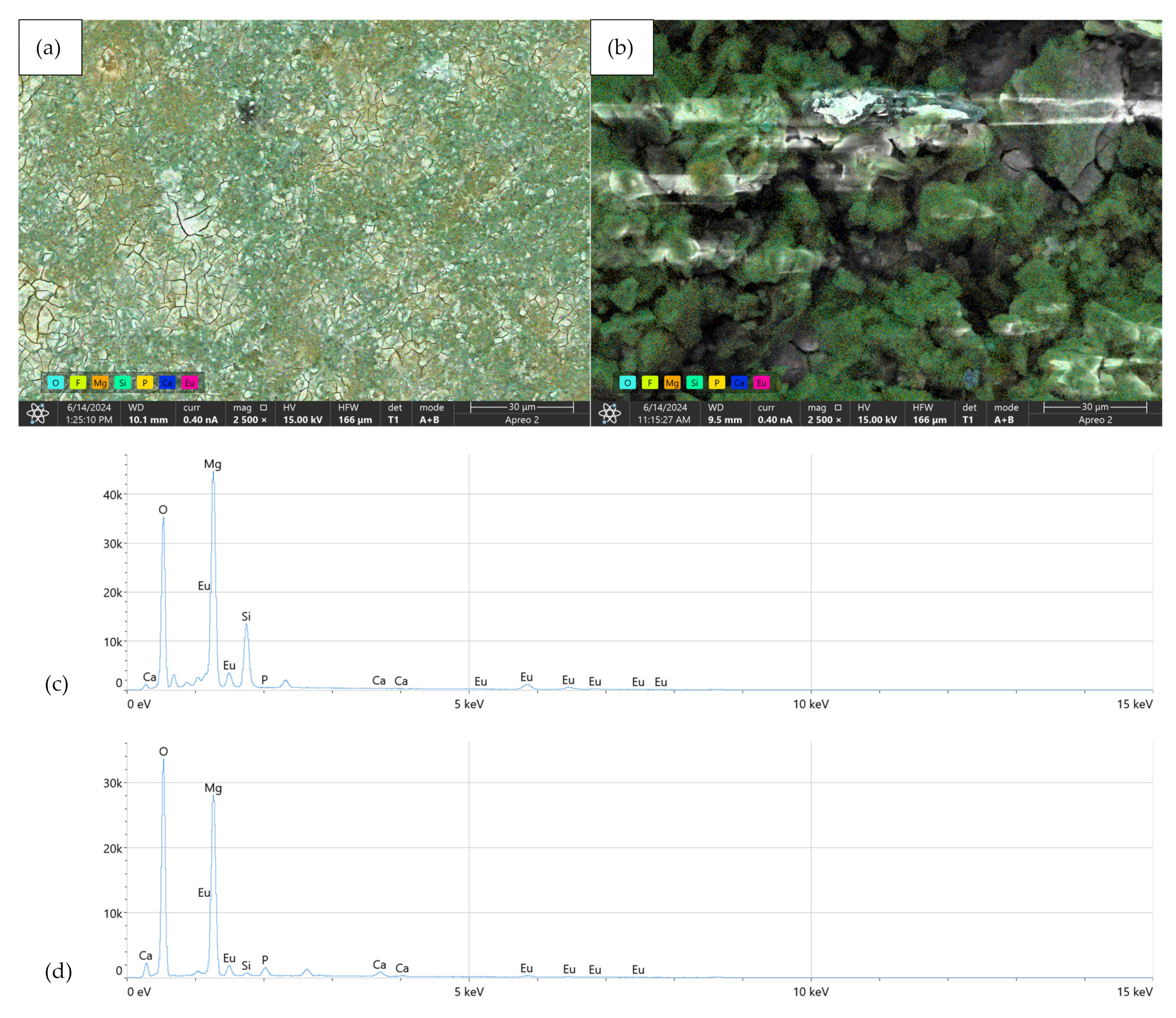Click the blue Ca legend chip in panel (b)
1176x1018 pixels.
(739, 383)
